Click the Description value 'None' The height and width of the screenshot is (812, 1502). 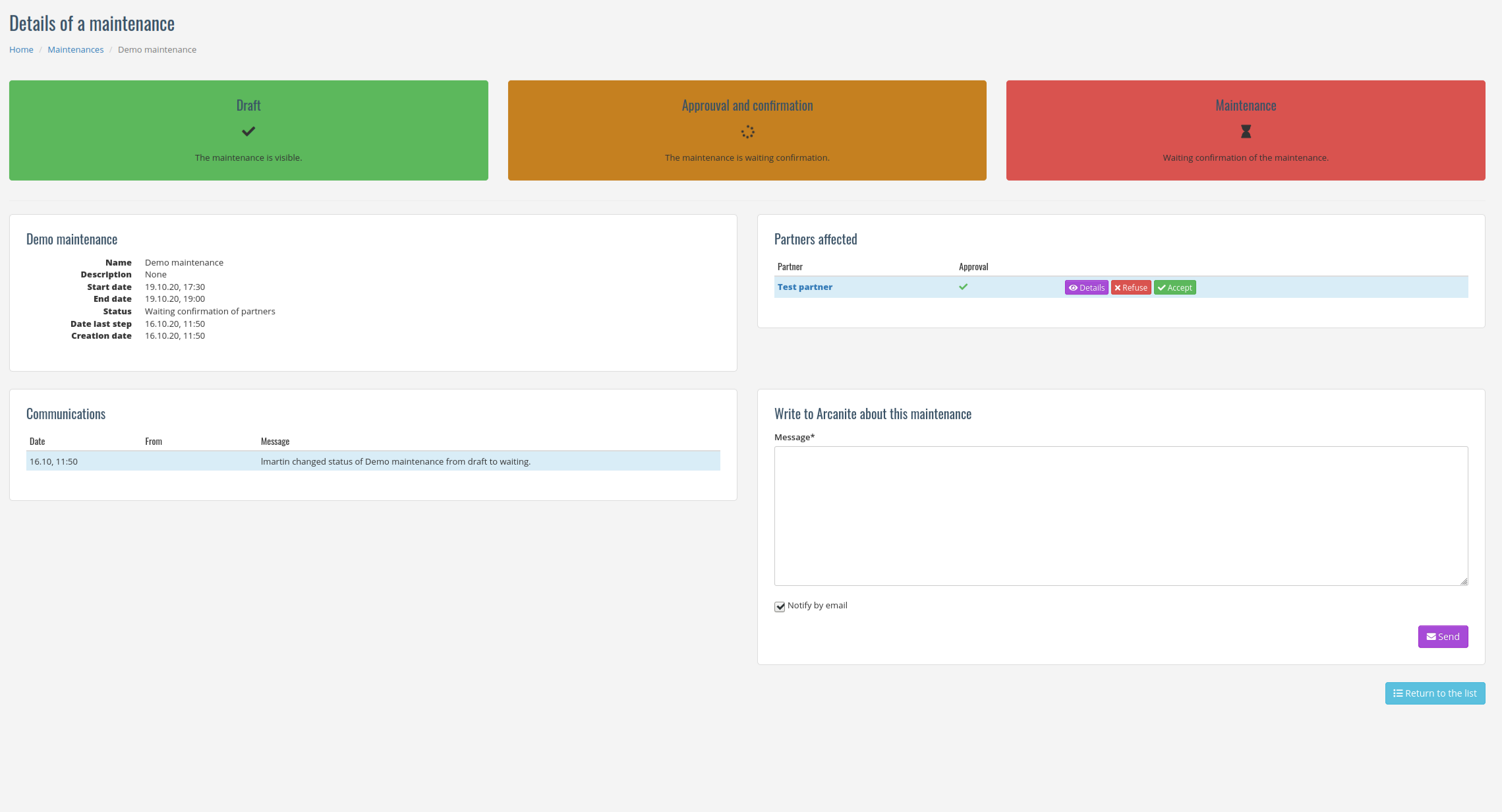tap(156, 274)
